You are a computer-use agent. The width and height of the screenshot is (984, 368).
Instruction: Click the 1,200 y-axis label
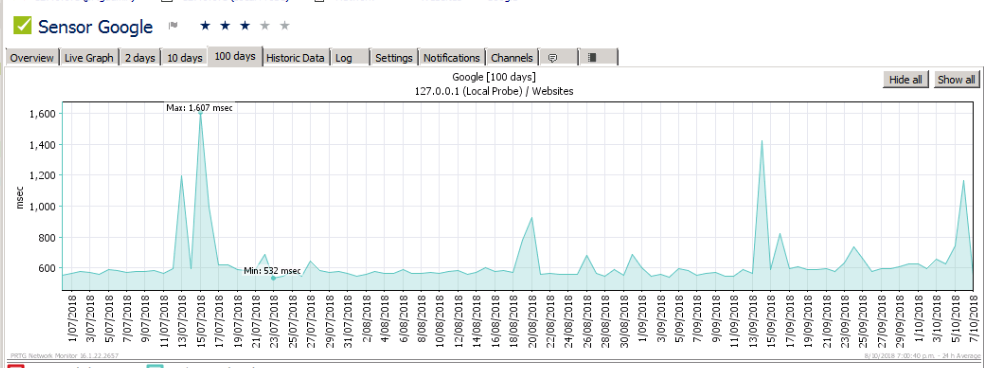[43, 175]
